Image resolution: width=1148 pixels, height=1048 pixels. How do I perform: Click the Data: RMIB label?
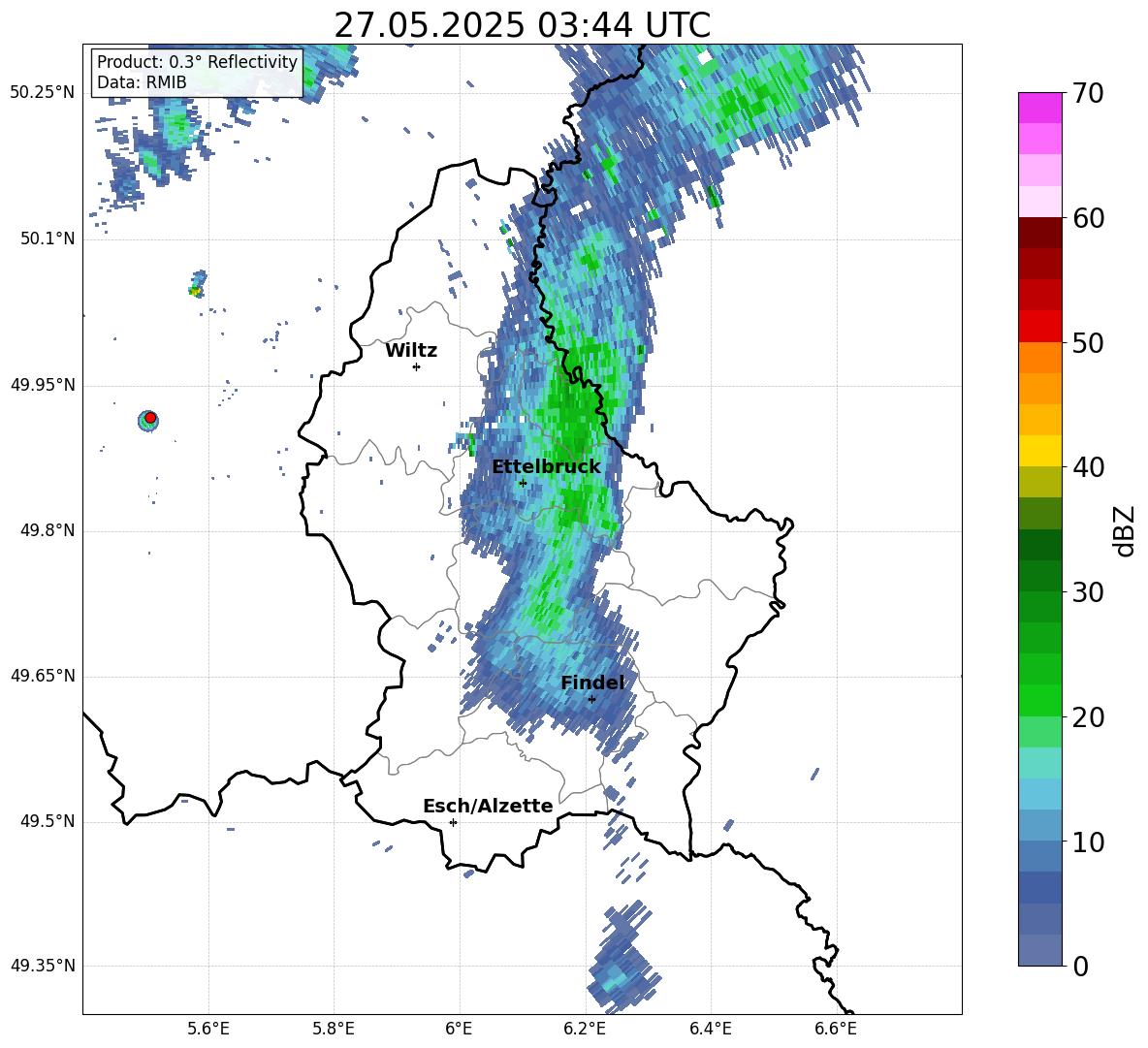(142, 82)
